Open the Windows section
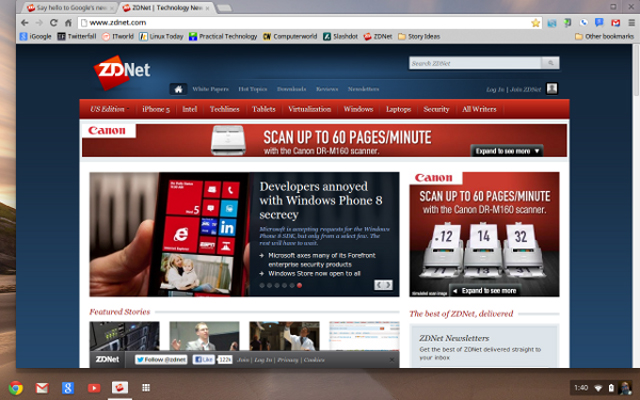This screenshot has width=640, height=400. click(x=358, y=109)
